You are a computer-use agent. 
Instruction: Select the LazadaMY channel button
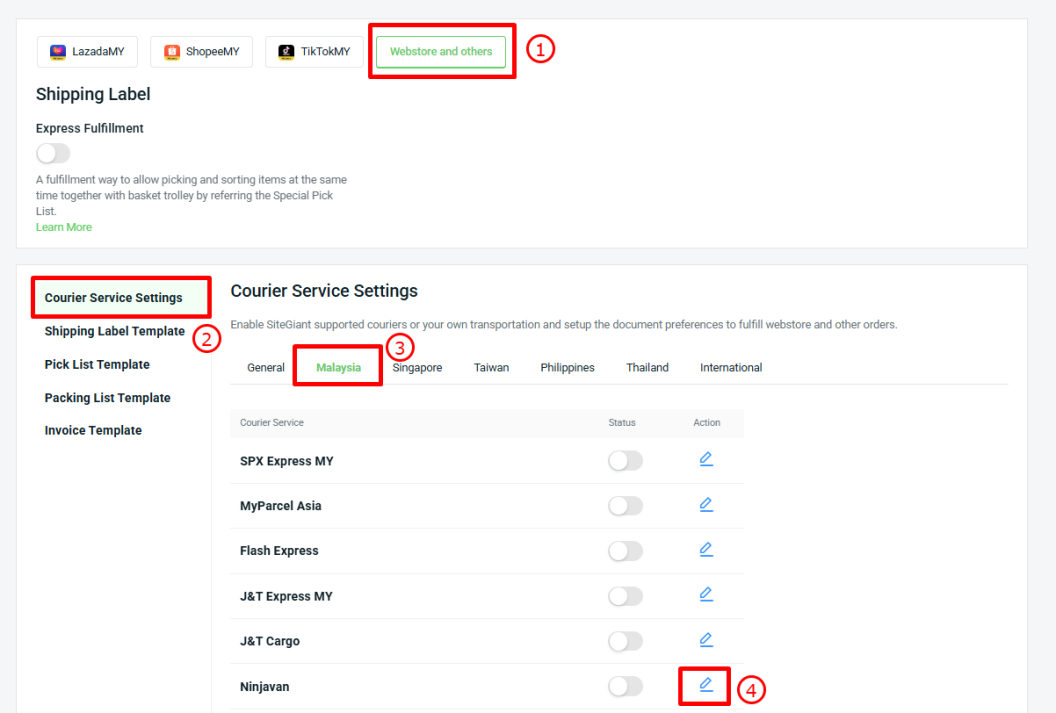pyautogui.click(x=87, y=52)
